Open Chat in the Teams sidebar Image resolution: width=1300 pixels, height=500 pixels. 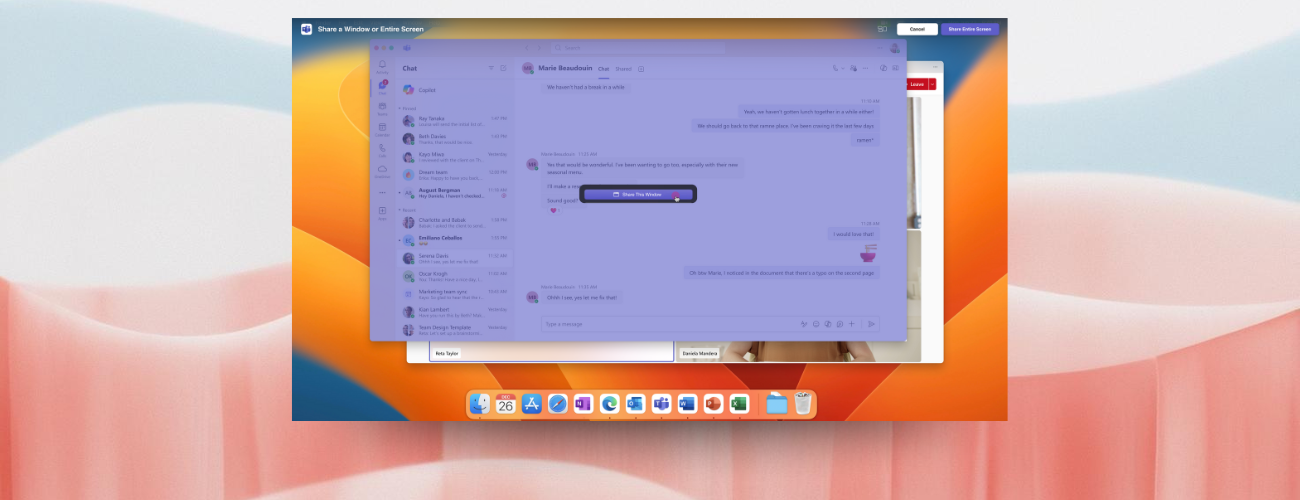(x=382, y=88)
